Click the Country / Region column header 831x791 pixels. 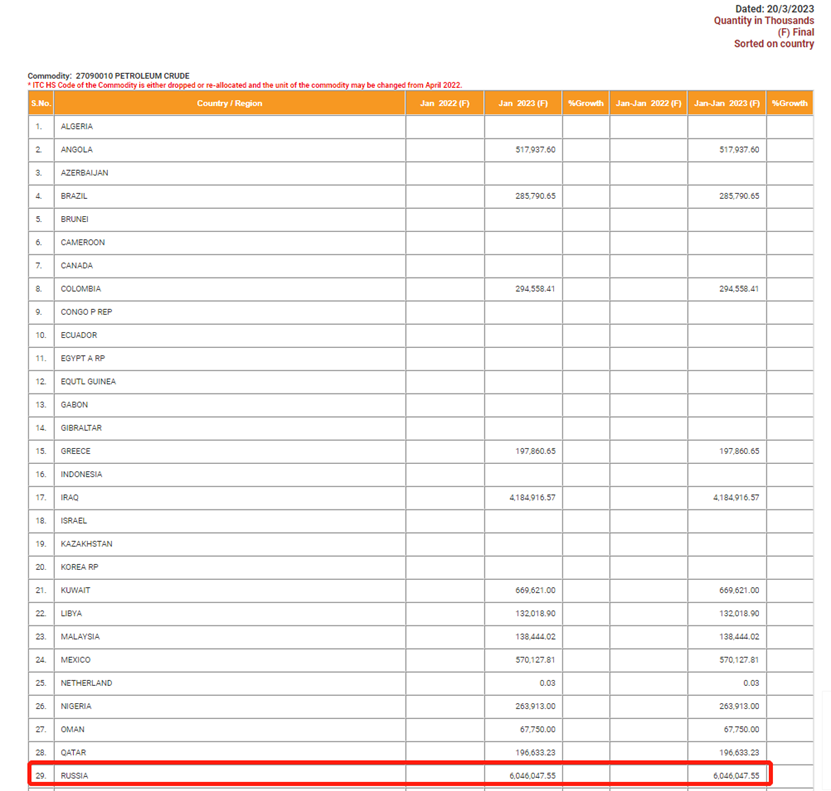click(x=229, y=103)
